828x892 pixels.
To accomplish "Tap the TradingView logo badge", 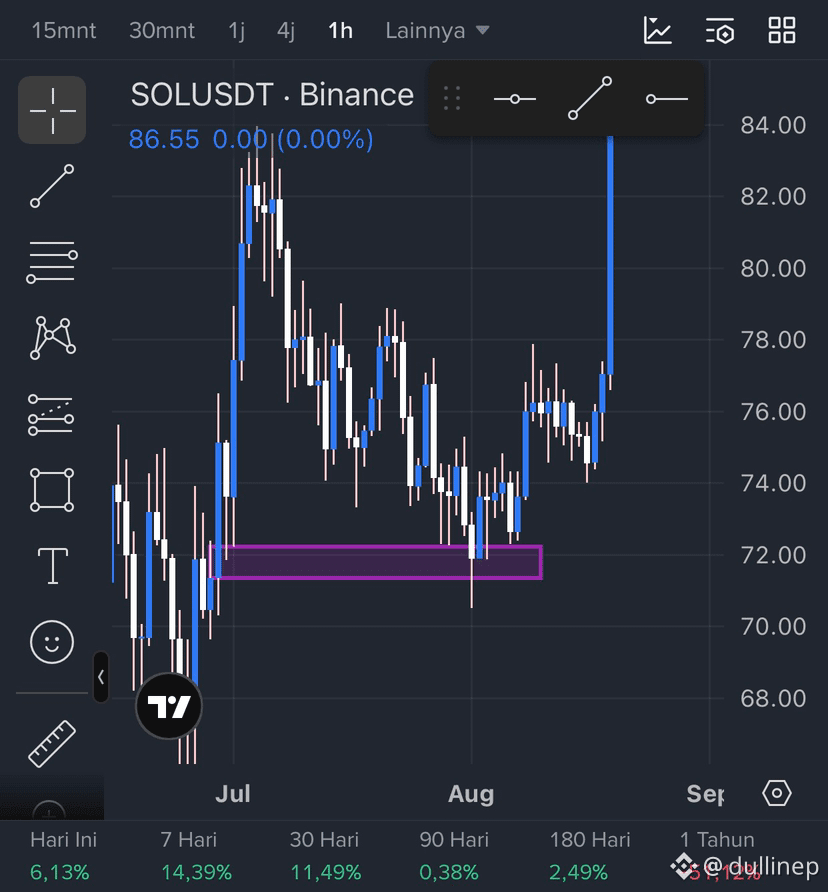I will coord(169,706).
